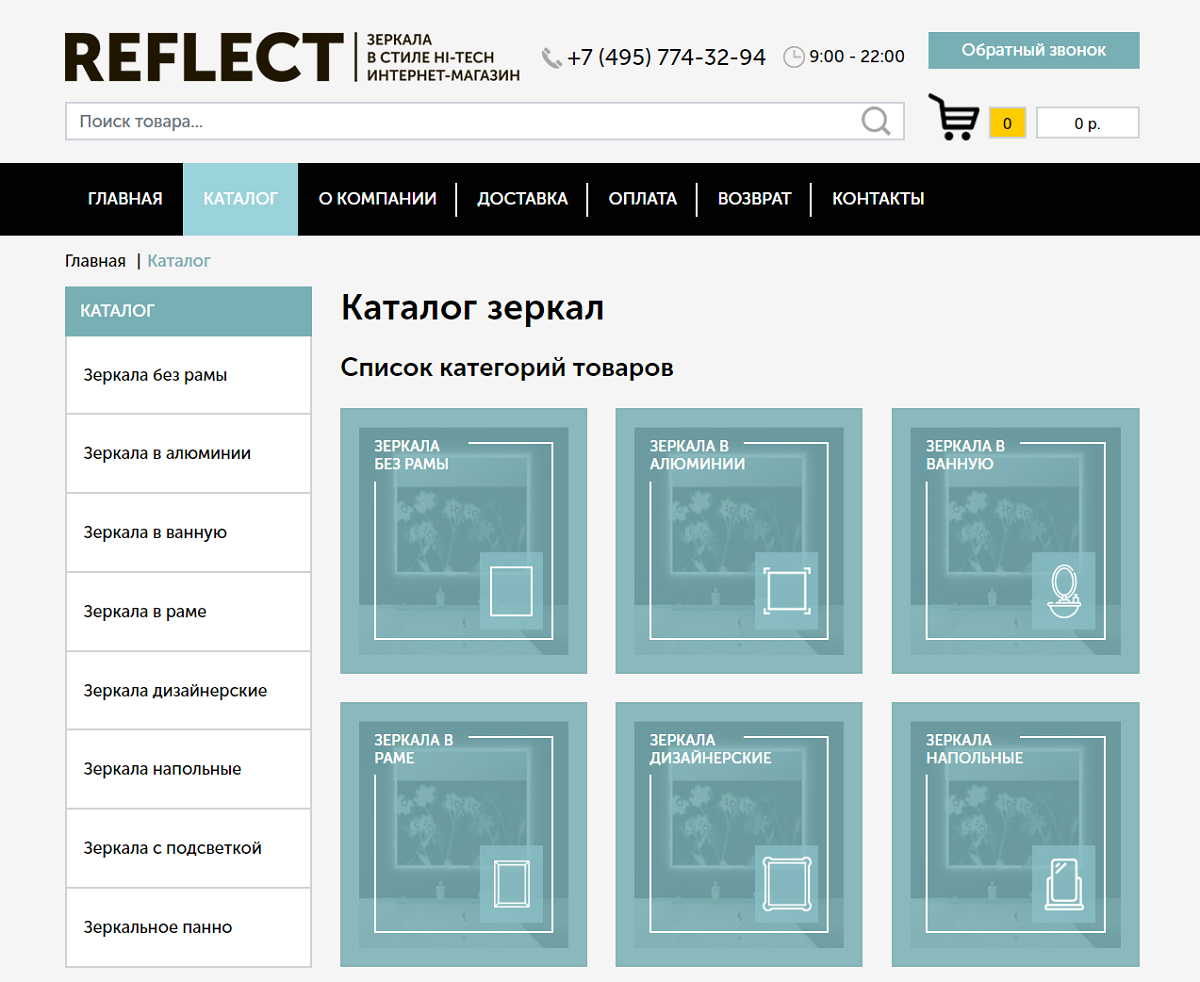Open Оплата in the navigation bar
The width and height of the screenshot is (1200, 982).
pyautogui.click(x=642, y=199)
